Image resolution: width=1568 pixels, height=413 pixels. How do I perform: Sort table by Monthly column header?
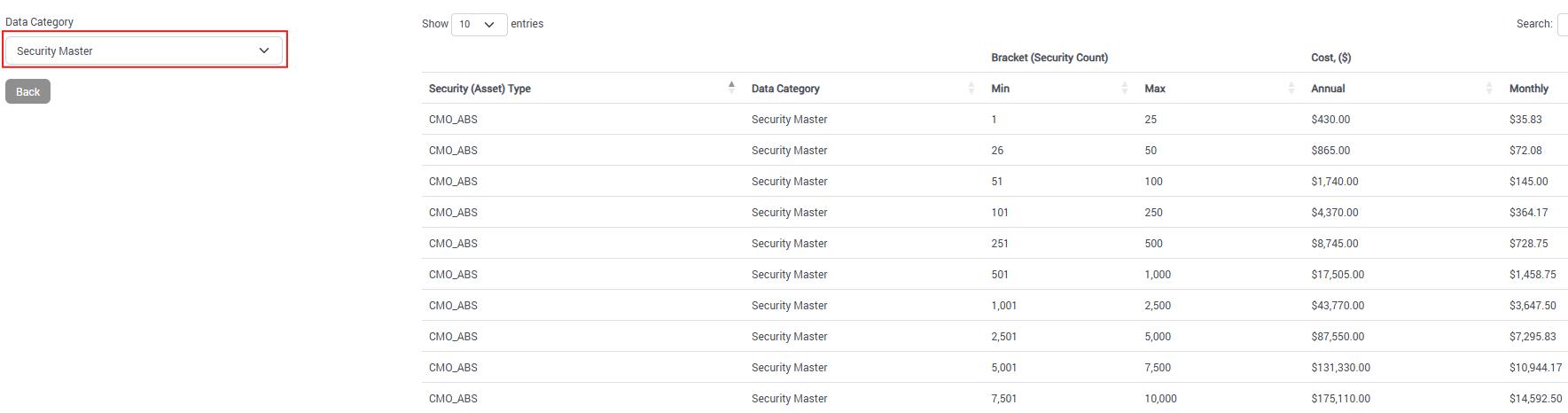(1528, 89)
